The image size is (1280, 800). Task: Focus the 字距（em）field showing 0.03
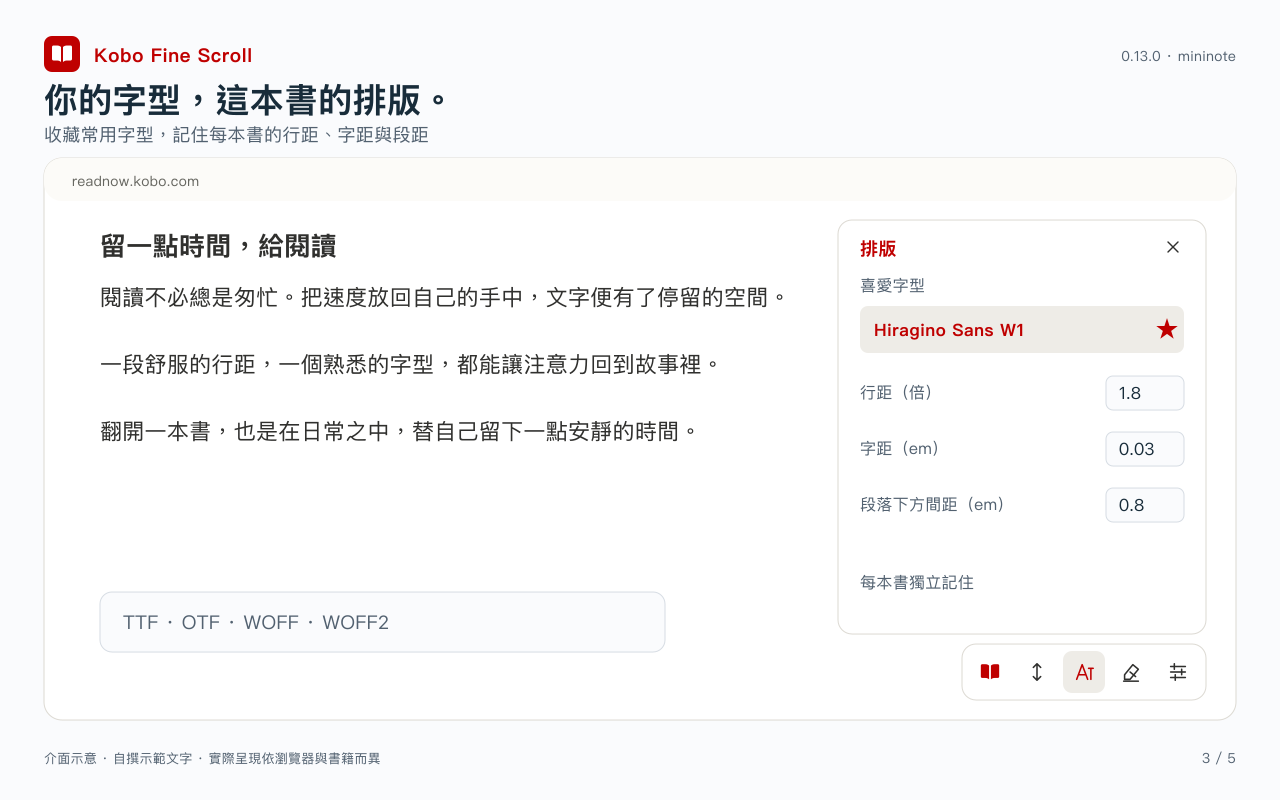(1145, 449)
